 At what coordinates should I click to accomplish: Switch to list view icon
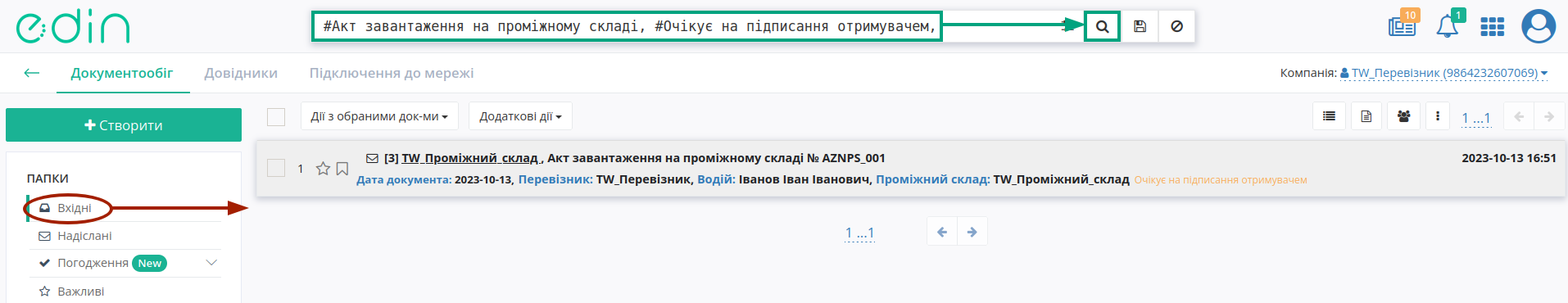[x=1329, y=116]
